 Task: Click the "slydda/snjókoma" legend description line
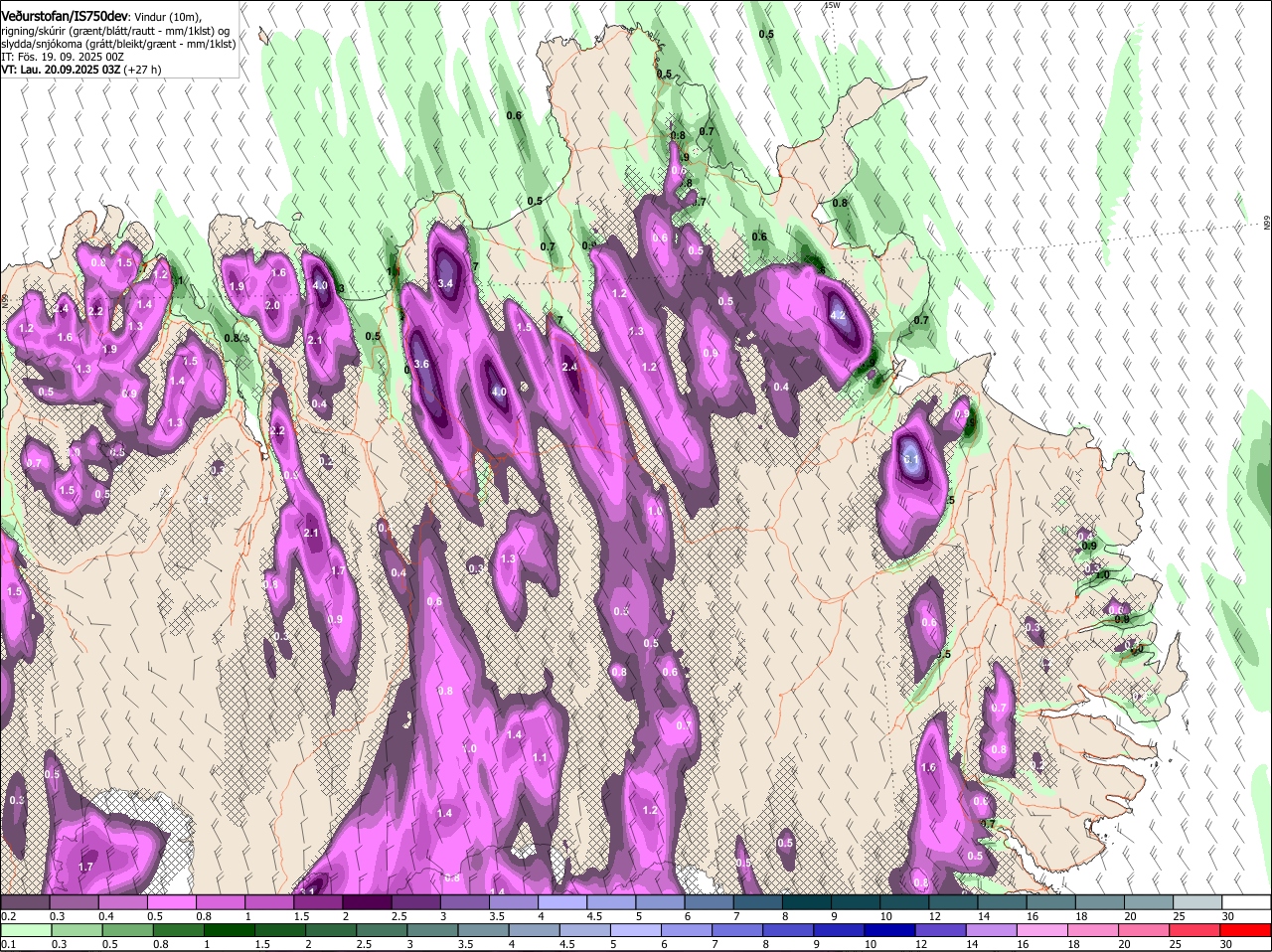point(118,44)
